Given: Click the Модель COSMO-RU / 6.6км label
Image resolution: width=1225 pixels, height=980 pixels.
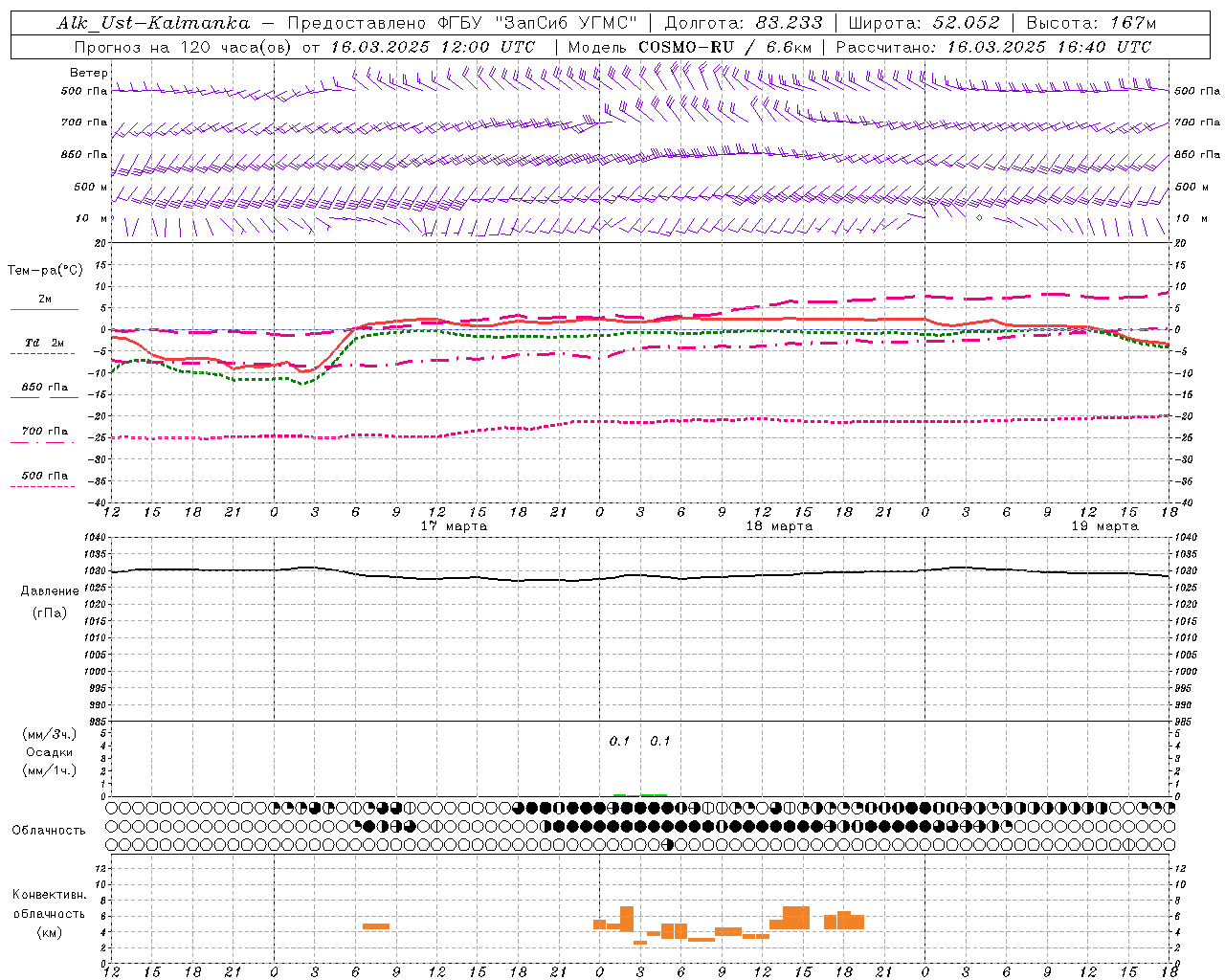Looking at the screenshot, I should (690, 47).
